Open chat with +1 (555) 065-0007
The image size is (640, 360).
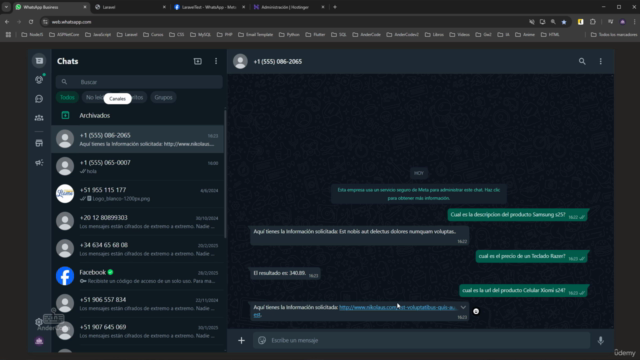click(x=138, y=167)
